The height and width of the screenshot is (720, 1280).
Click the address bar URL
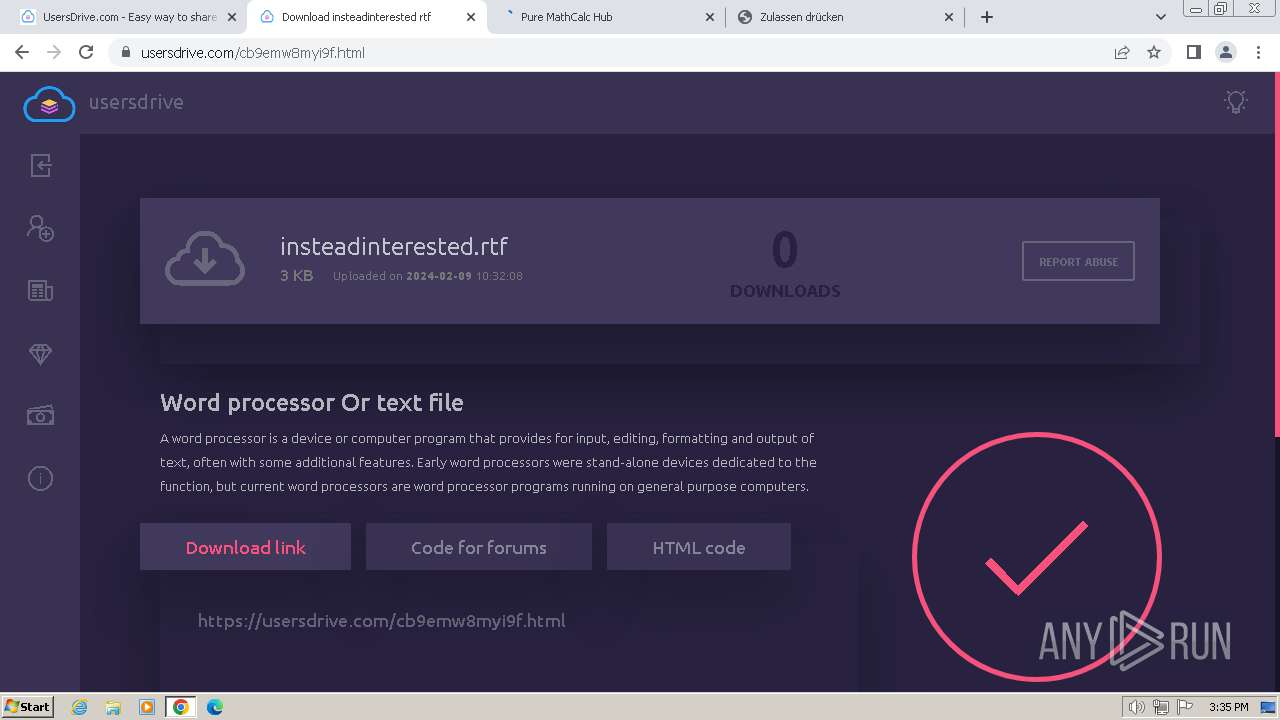[x=251, y=53]
